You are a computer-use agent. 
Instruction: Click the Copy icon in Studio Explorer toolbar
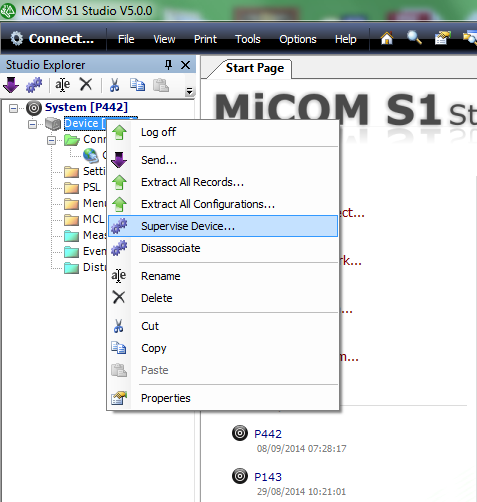137,85
